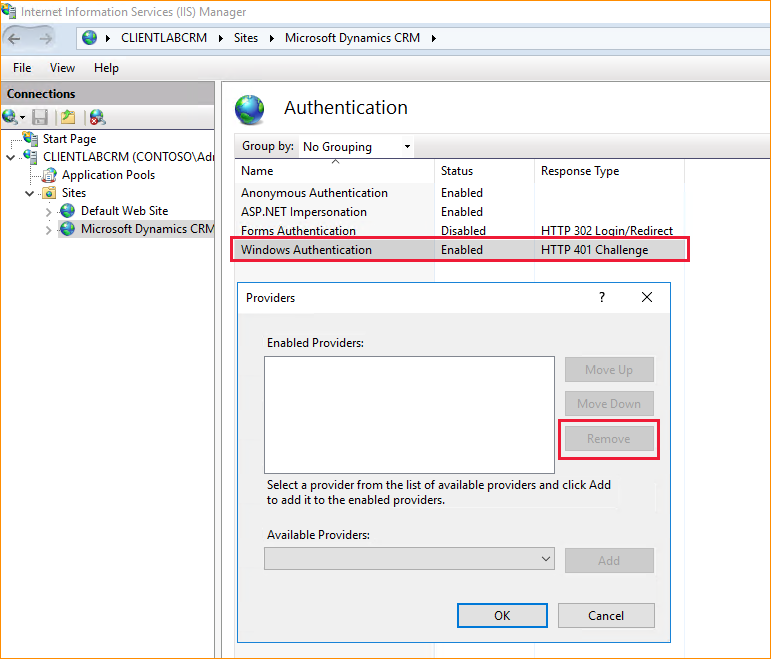This screenshot has width=771, height=659.
Task: Click the connect-to-server globe icon in Connections toolbar
Action: 9,117
